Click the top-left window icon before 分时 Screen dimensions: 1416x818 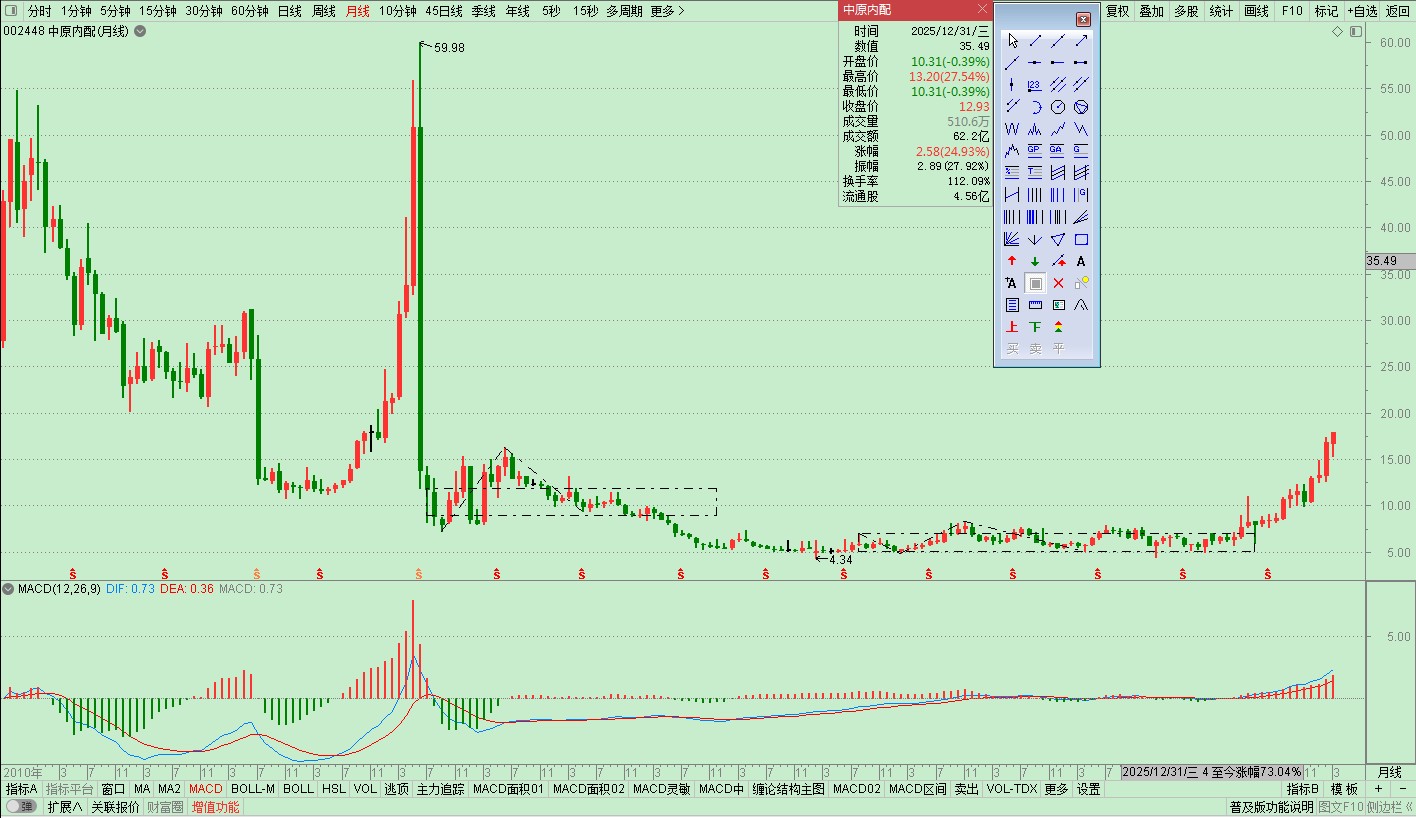[11, 11]
